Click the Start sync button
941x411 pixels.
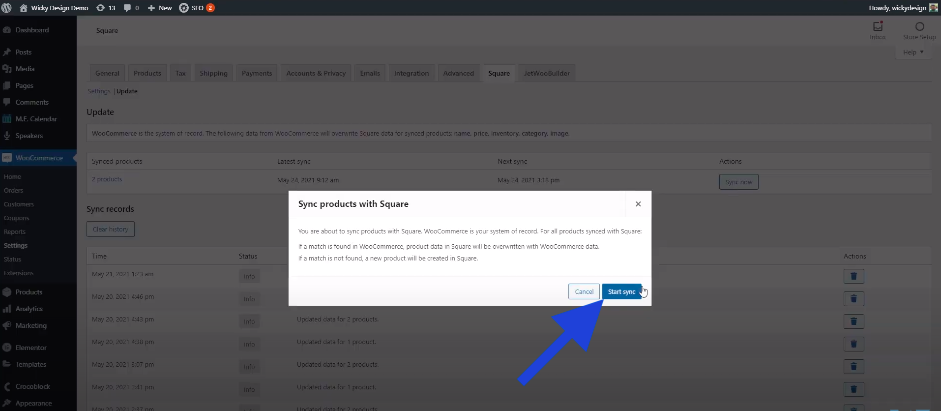click(x=621, y=291)
